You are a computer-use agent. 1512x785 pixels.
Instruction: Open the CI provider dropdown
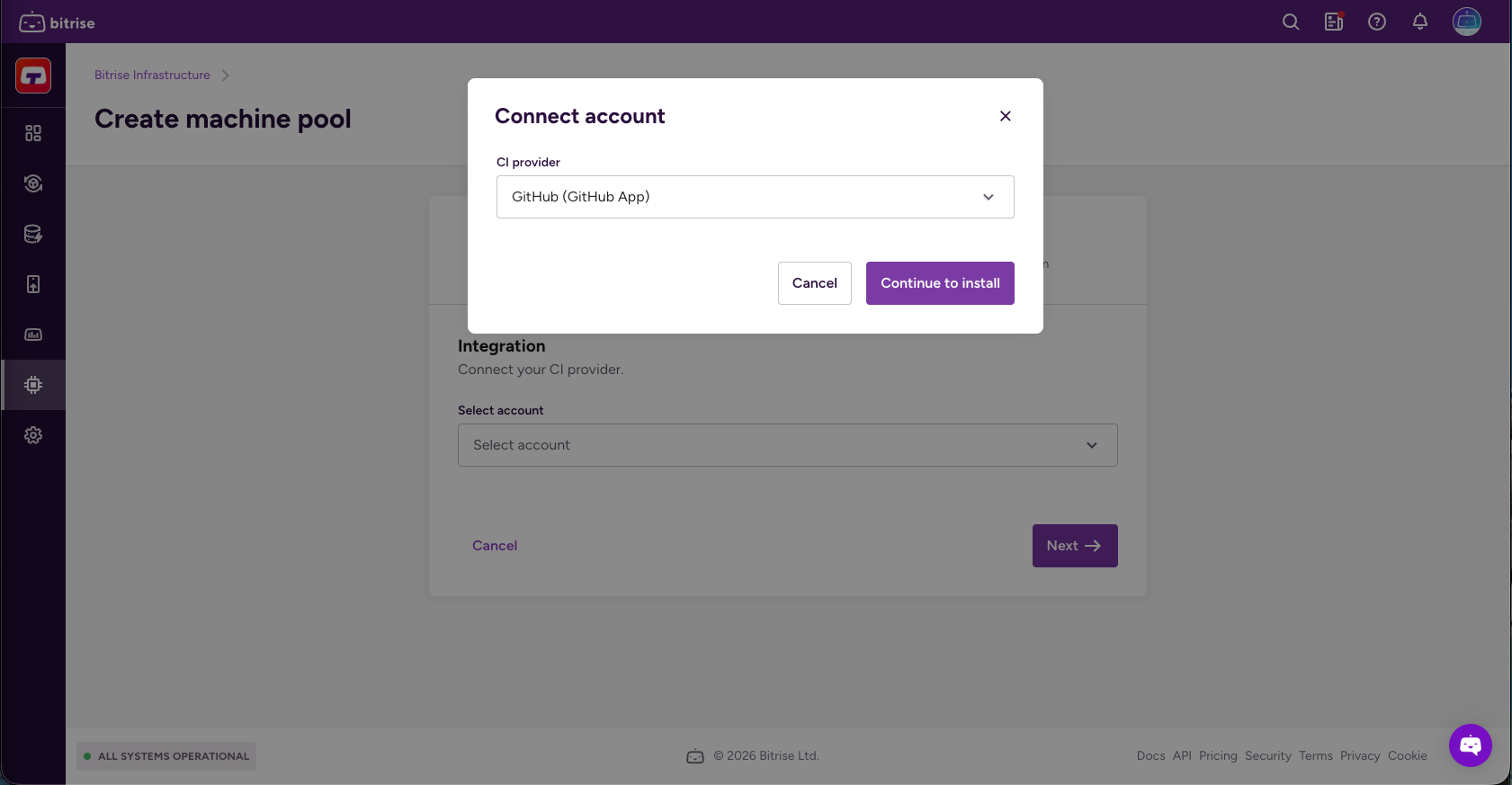(755, 197)
